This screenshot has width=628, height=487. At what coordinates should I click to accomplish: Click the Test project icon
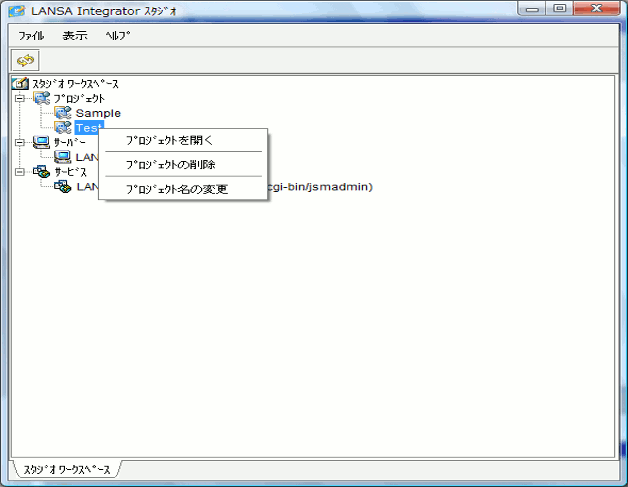pos(63,127)
